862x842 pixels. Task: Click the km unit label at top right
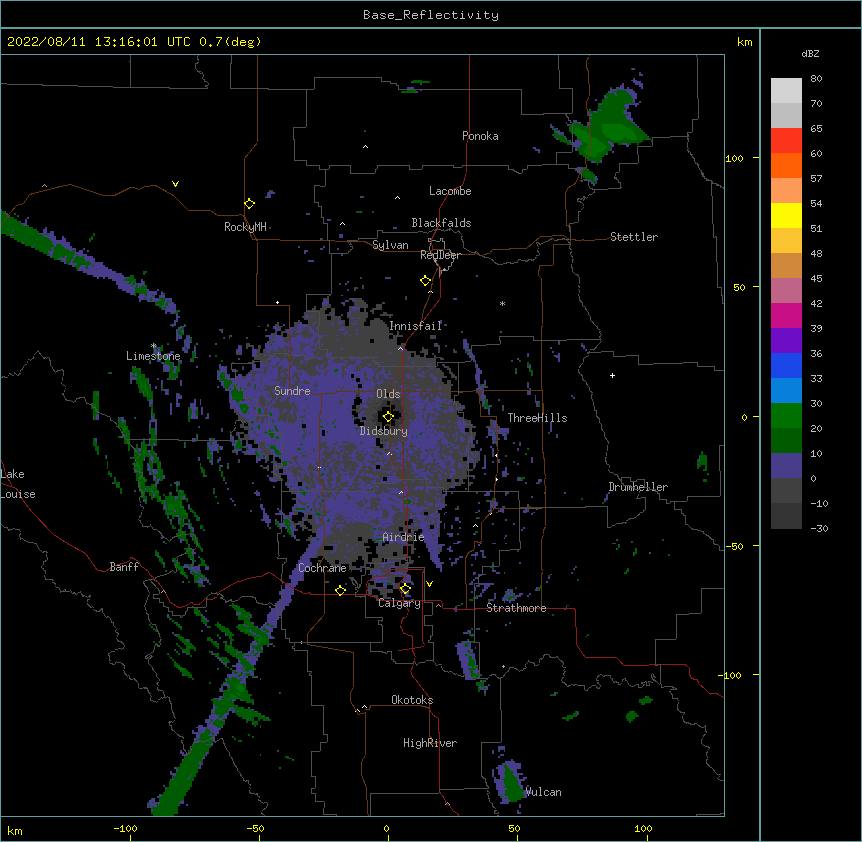coord(745,42)
